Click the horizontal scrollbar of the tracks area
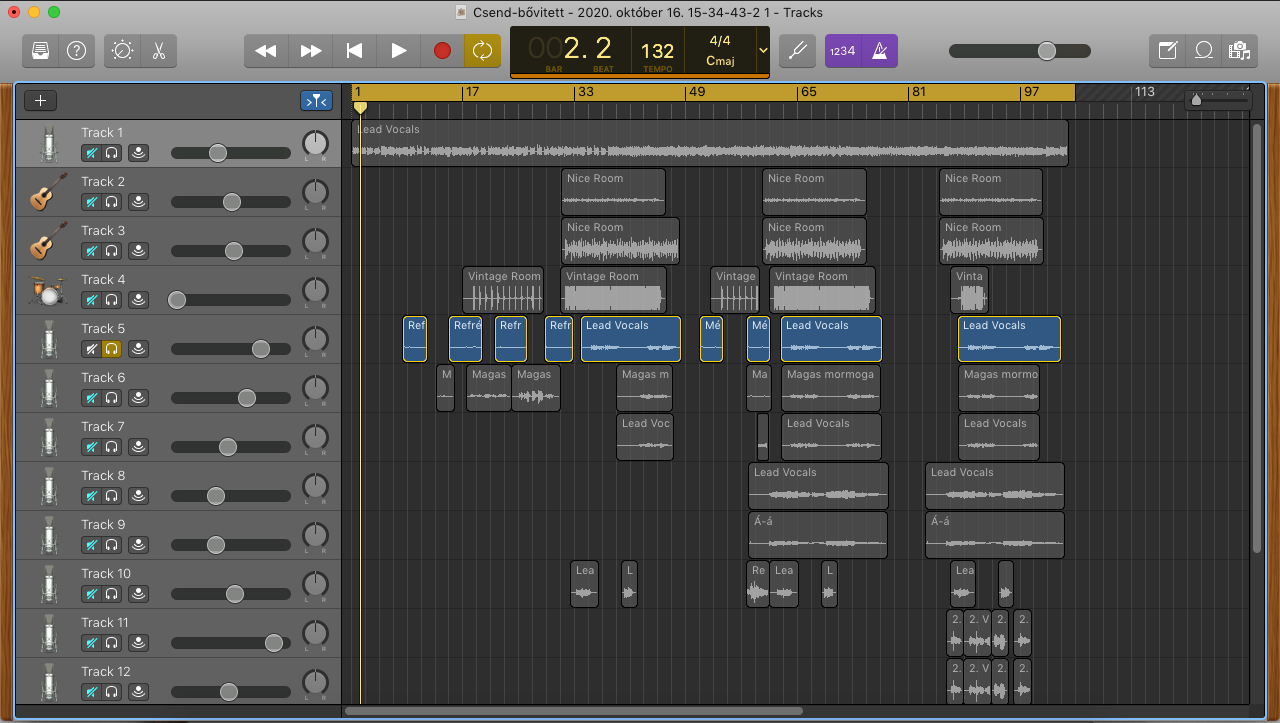 [x=573, y=712]
